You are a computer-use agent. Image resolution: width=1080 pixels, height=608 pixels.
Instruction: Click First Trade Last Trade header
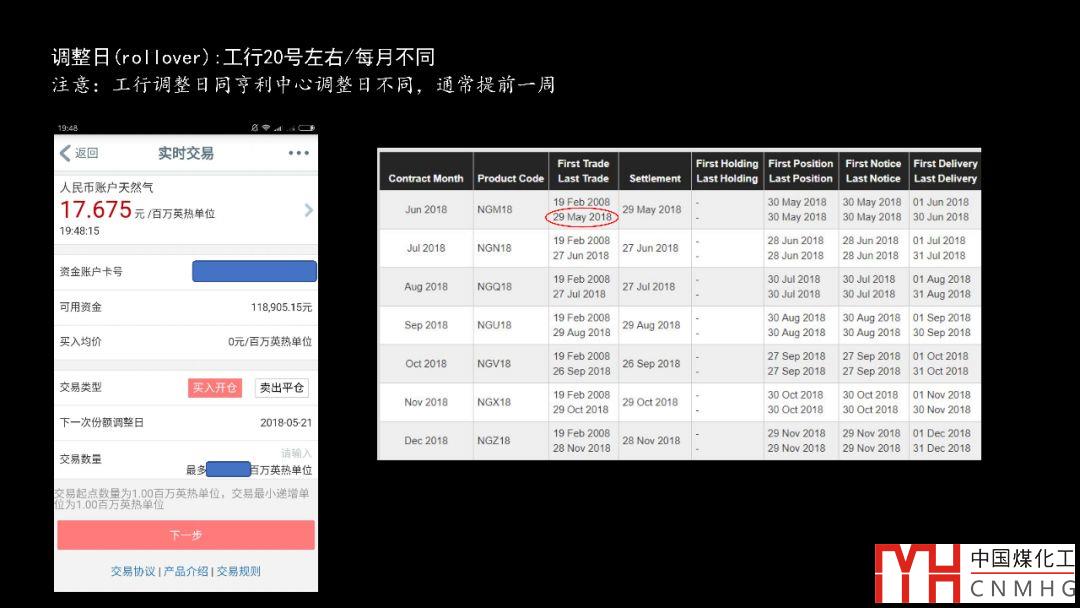point(583,171)
